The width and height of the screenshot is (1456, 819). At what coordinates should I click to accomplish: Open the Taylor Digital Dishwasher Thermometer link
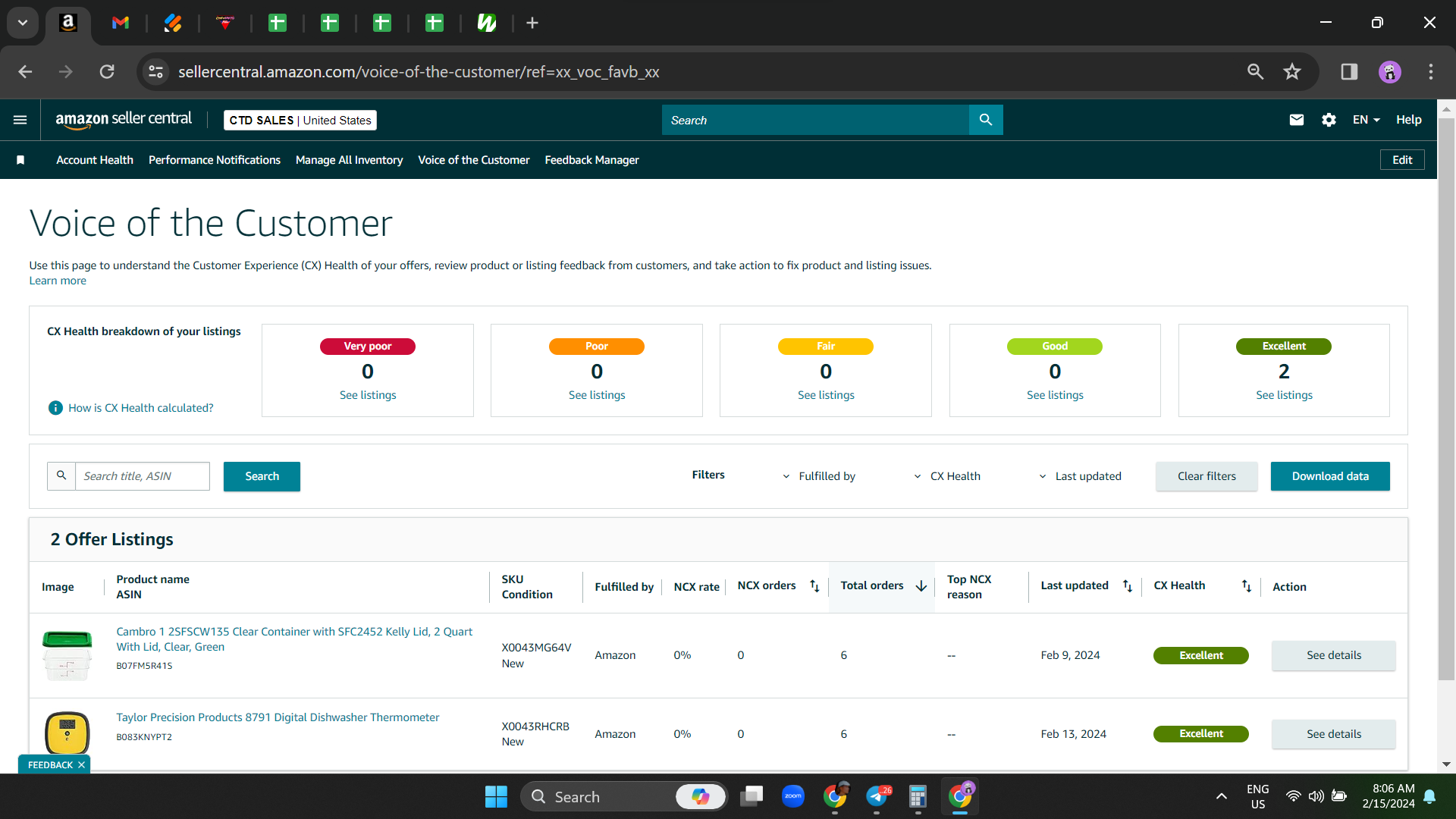pos(278,717)
